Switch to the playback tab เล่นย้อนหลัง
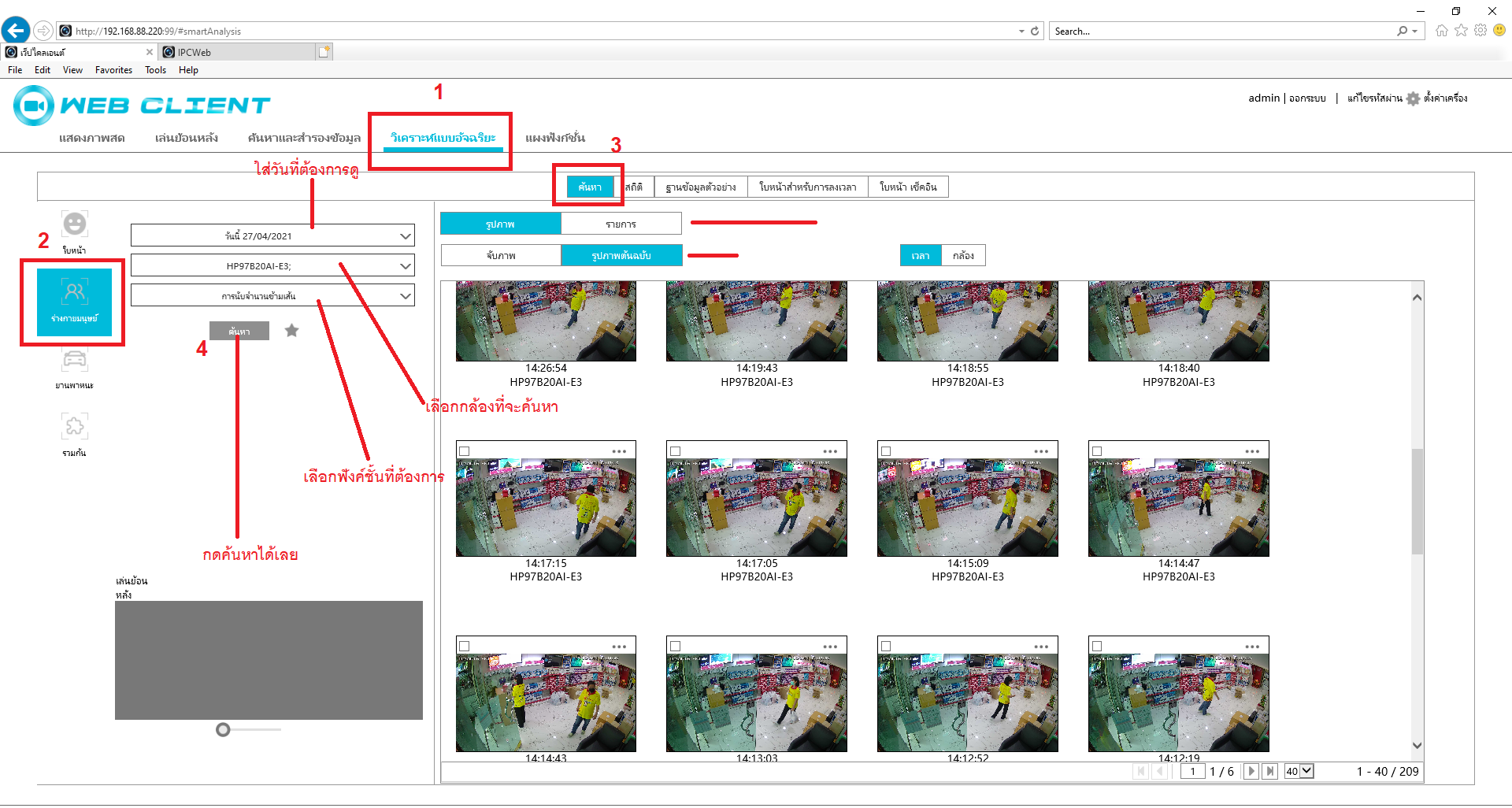Screen dimensions: 1512x808 tap(187, 138)
